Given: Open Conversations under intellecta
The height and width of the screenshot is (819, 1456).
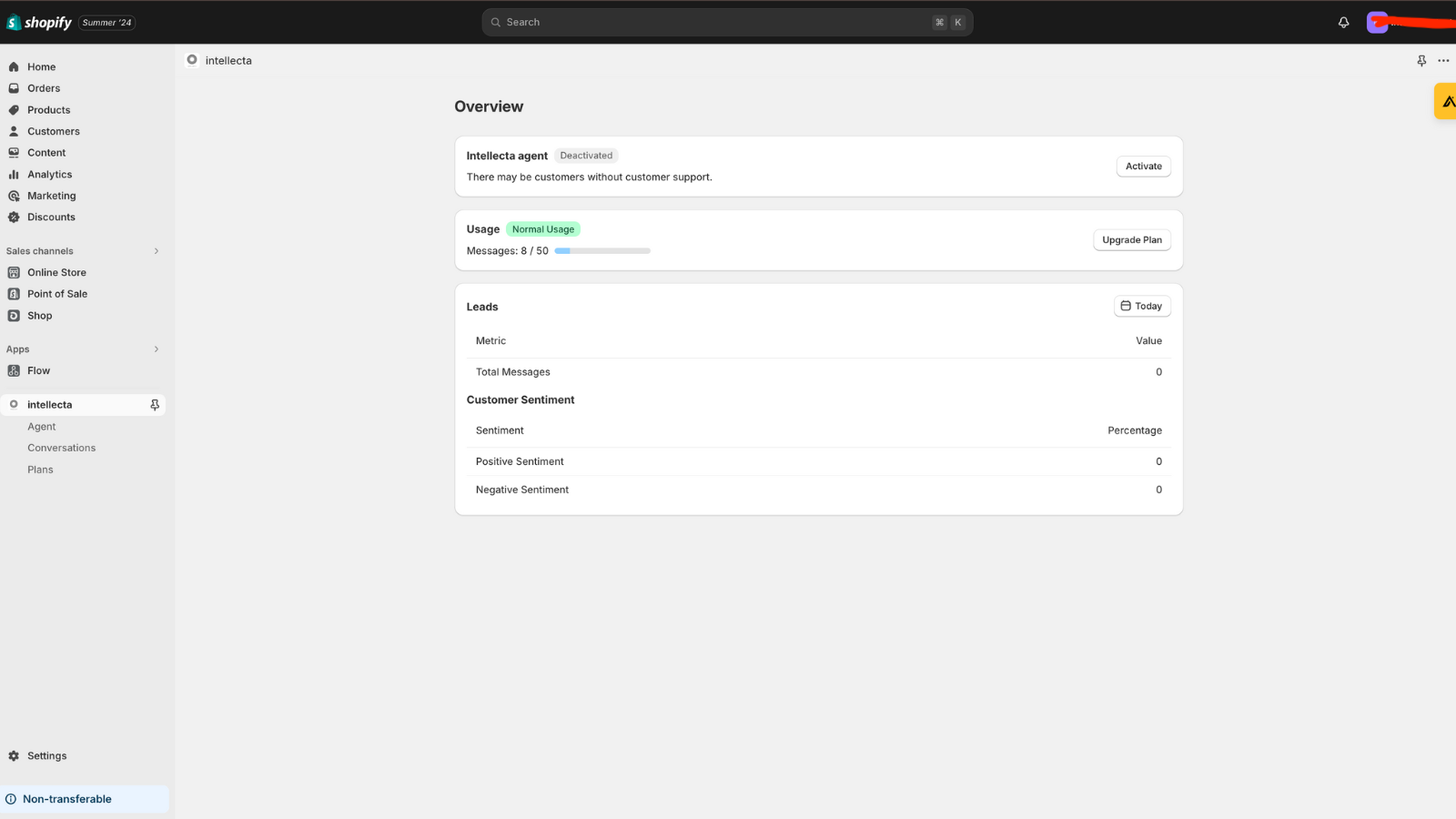Looking at the screenshot, I should point(61,448).
